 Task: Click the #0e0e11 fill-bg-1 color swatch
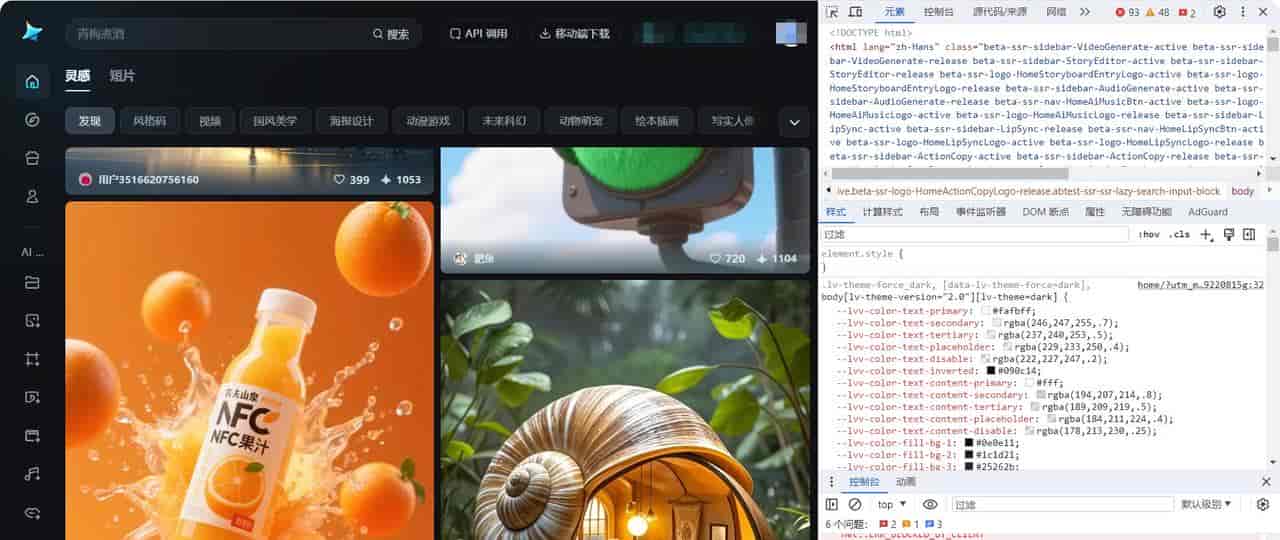pyautogui.click(x=969, y=443)
